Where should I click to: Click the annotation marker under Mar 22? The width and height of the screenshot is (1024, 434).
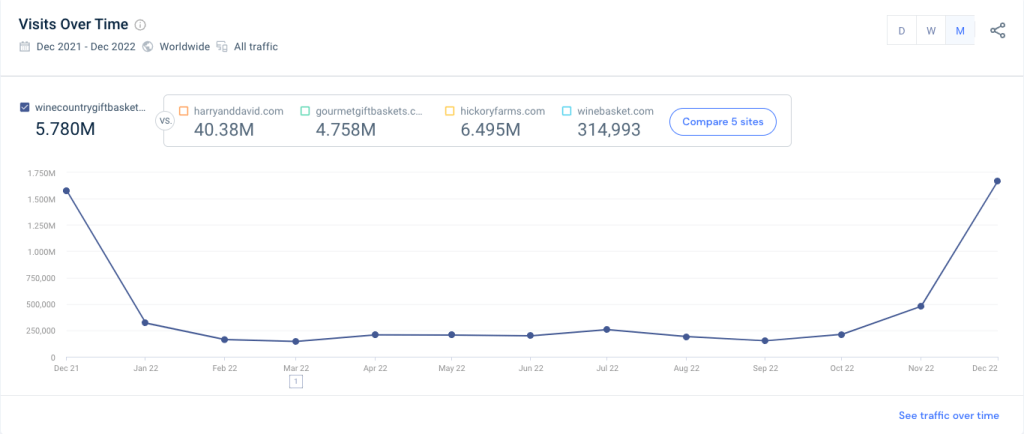coord(296,381)
